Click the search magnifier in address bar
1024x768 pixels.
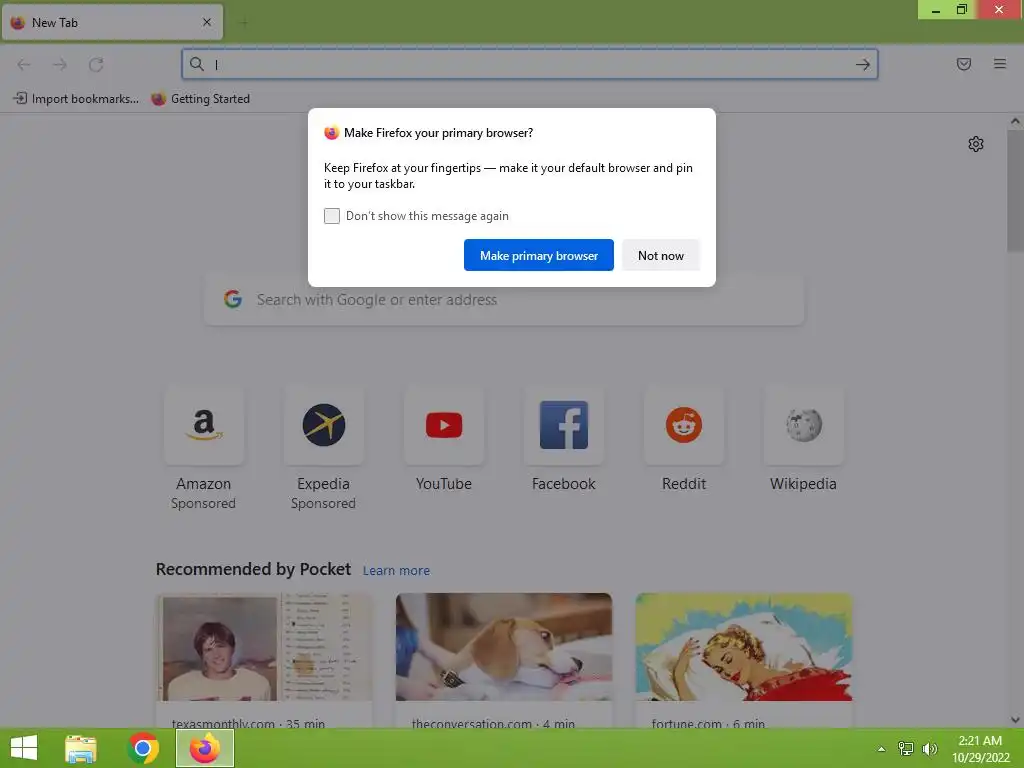197,64
